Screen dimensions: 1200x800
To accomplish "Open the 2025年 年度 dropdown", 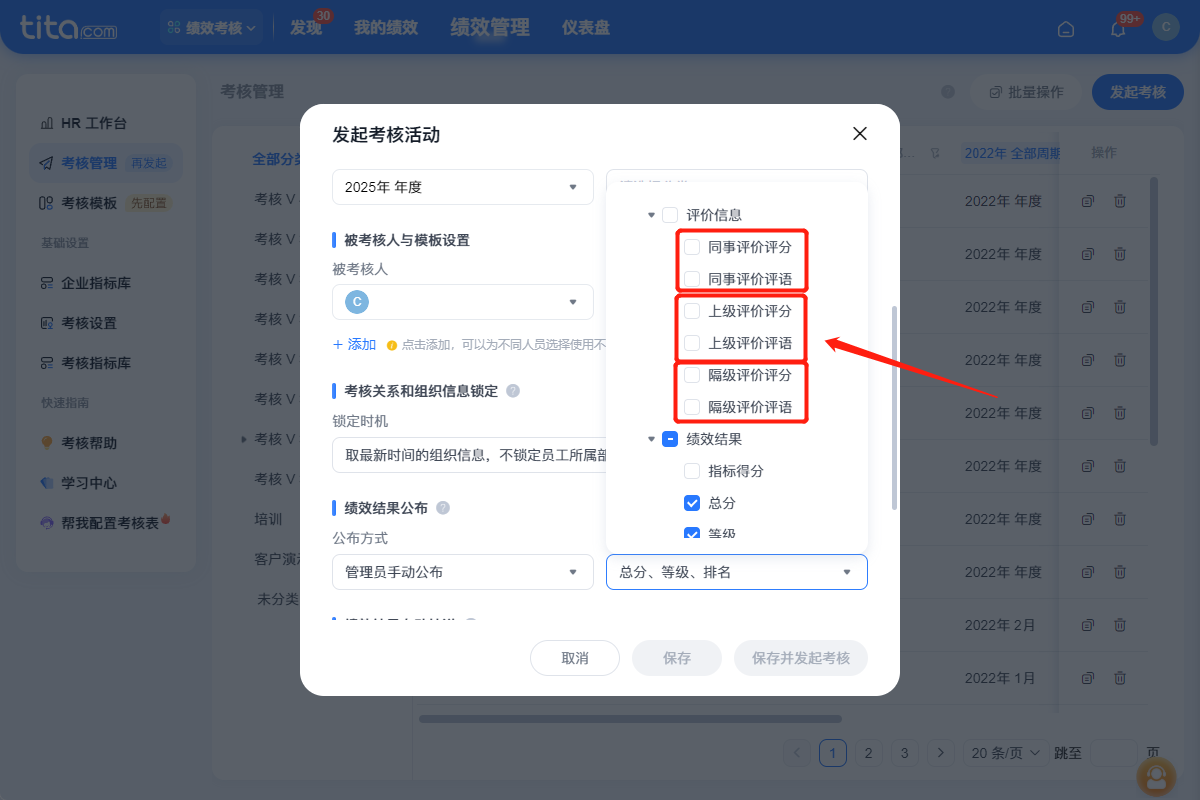I will click(x=462, y=187).
